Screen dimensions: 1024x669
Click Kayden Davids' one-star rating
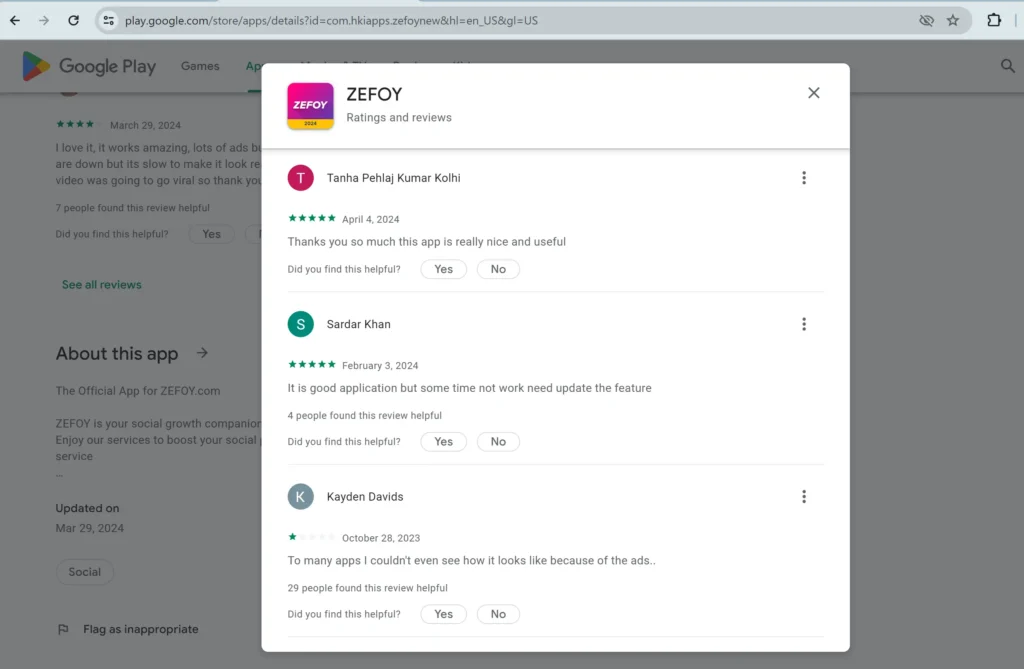pyautogui.click(x=312, y=537)
